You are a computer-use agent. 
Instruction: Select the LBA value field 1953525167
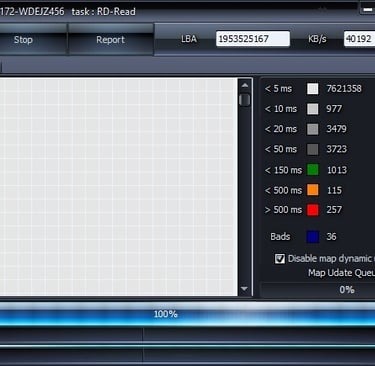[x=253, y=39]
